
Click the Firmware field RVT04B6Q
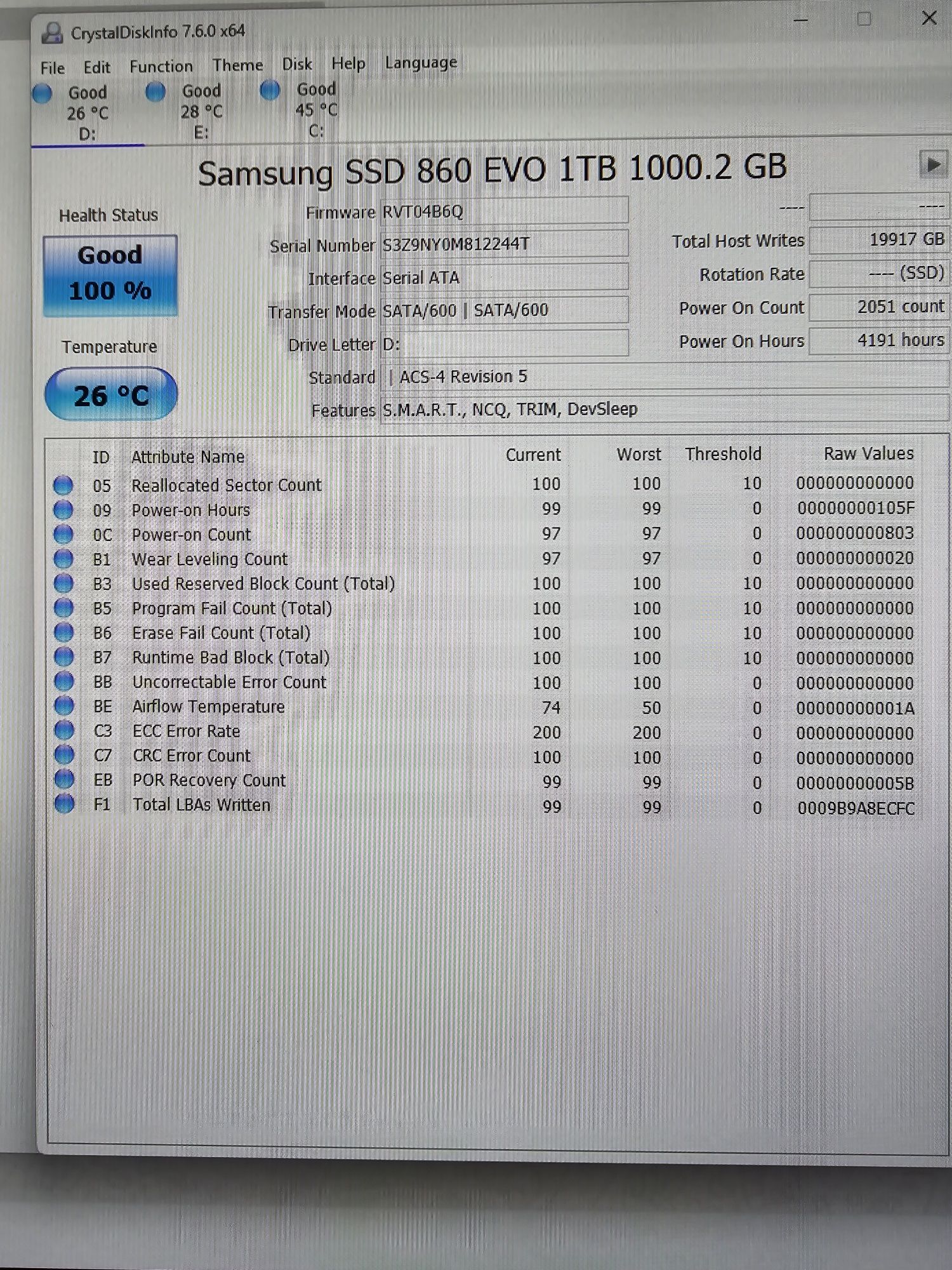pyautogui.click(x=504, y=211)
